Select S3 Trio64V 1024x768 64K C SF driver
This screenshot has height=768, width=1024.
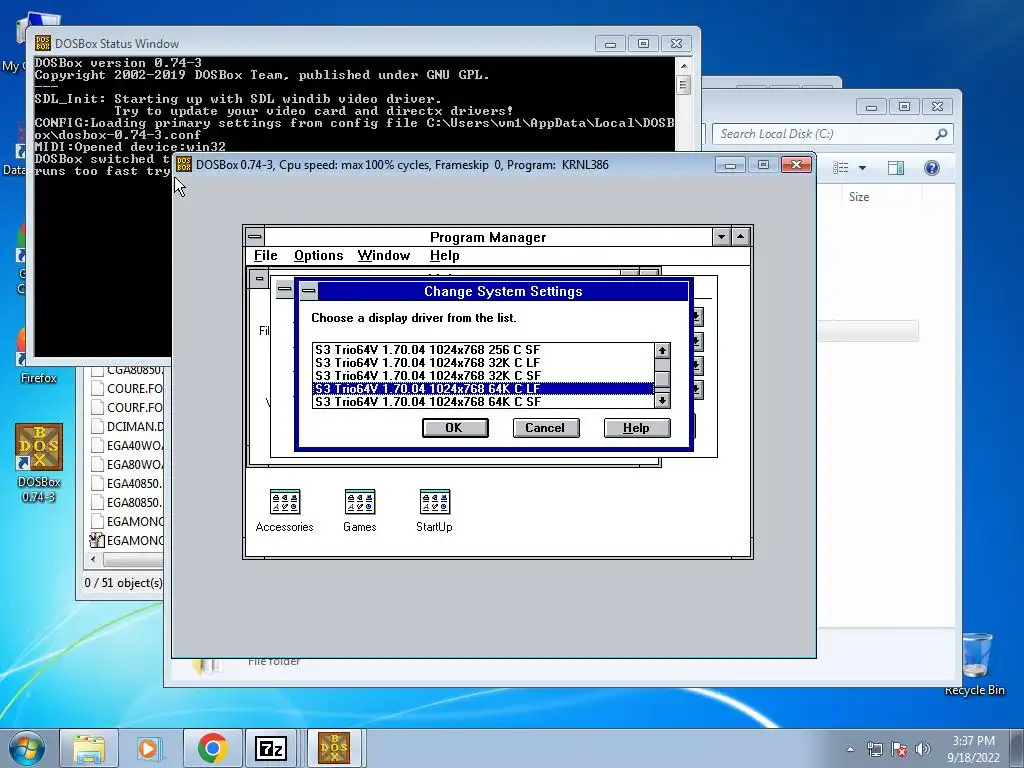(x=483, y=402)
